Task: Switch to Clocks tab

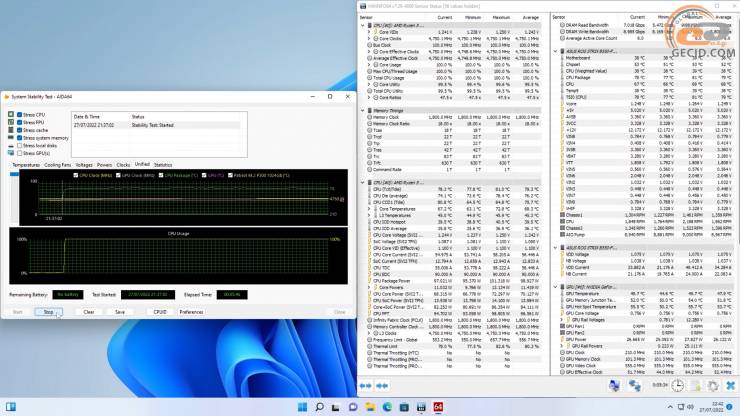Action: (x=123, y=165)
